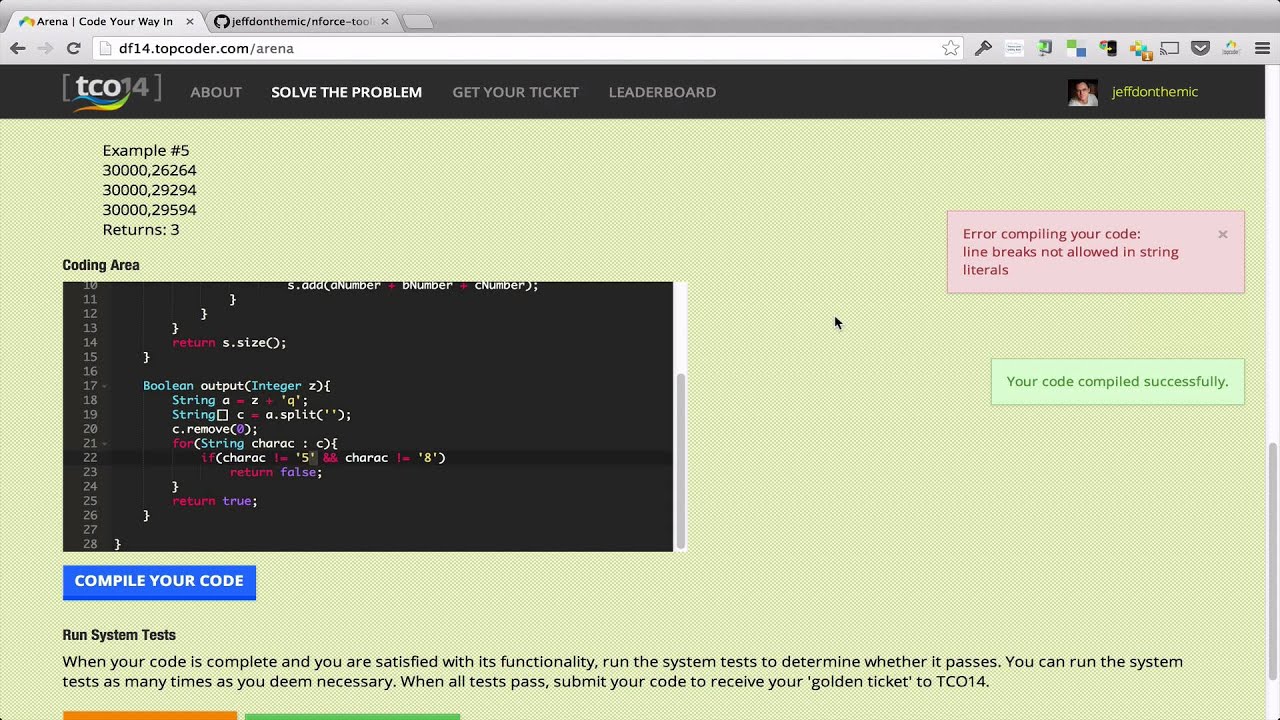Screen dimensions: 1280x720
Task: Click the 'Error compiling your code' message text
Action: coord(1070,252)
